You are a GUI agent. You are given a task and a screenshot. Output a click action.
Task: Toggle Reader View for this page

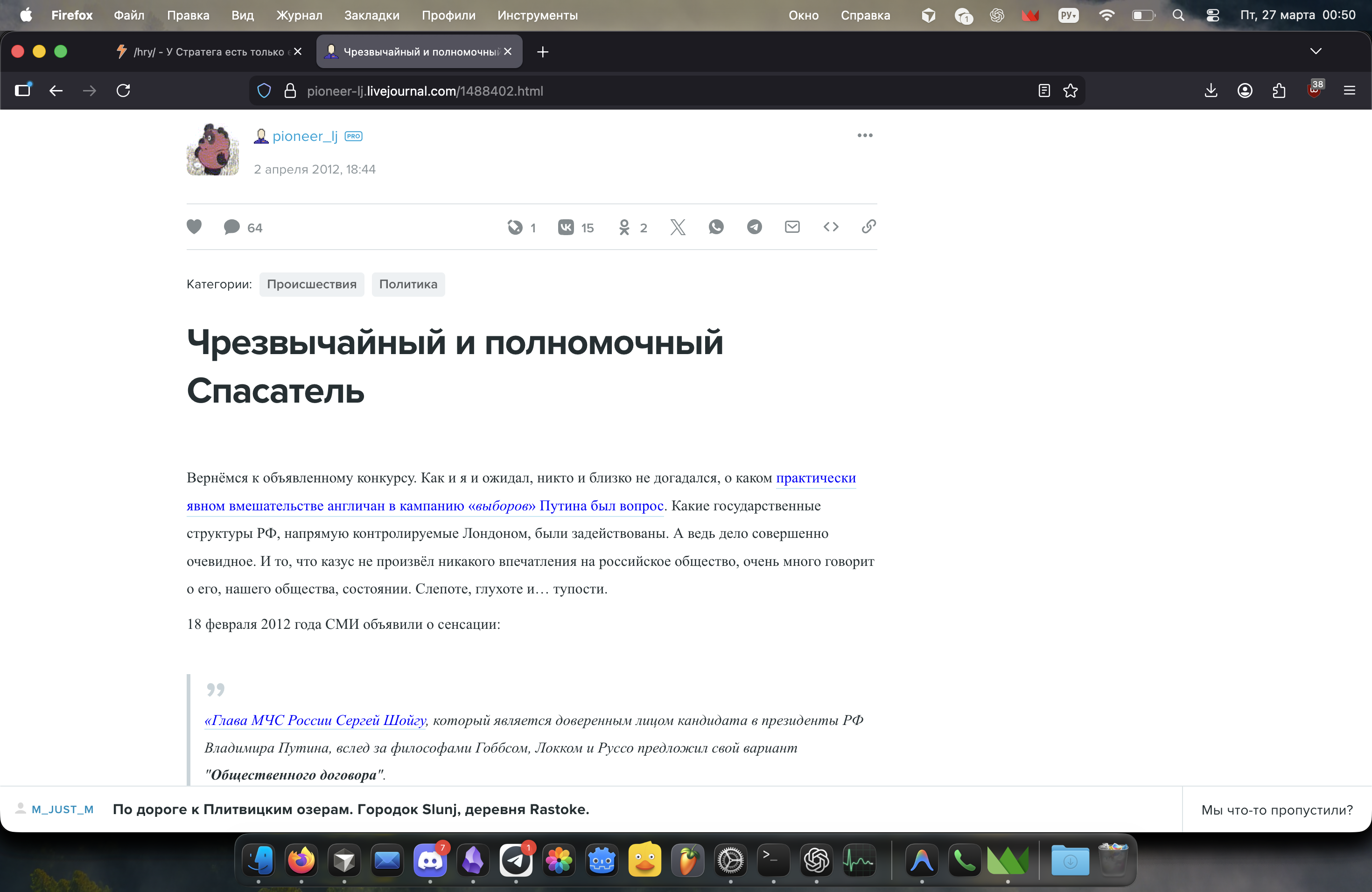coord(1044,91)
